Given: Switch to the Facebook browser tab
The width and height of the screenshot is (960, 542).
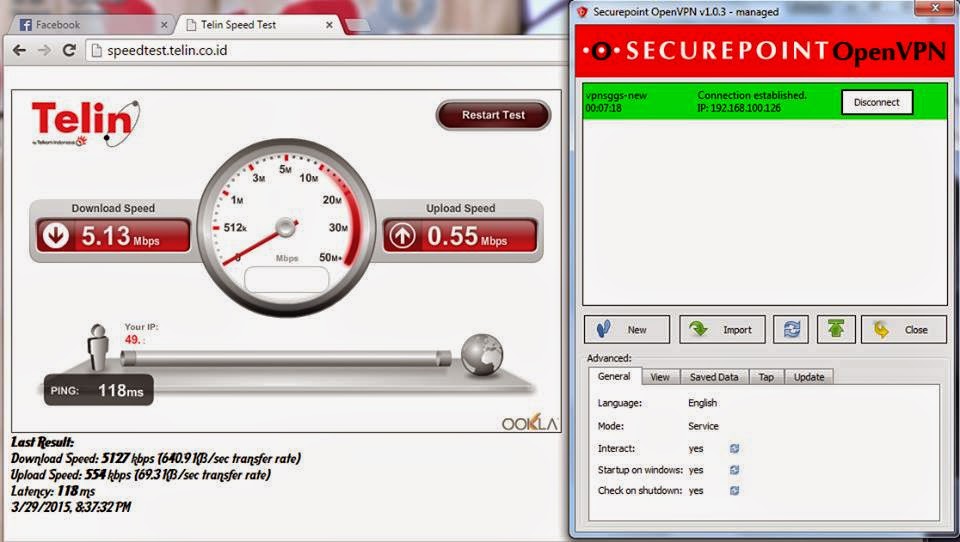Looking at the screenshot, I should click(x=92, y=24).
